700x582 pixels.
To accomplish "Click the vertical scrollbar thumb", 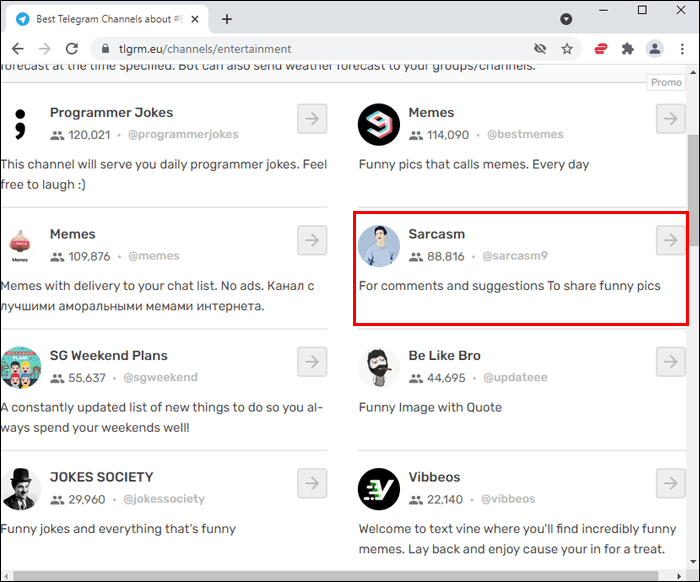I will tap(693, 190).
